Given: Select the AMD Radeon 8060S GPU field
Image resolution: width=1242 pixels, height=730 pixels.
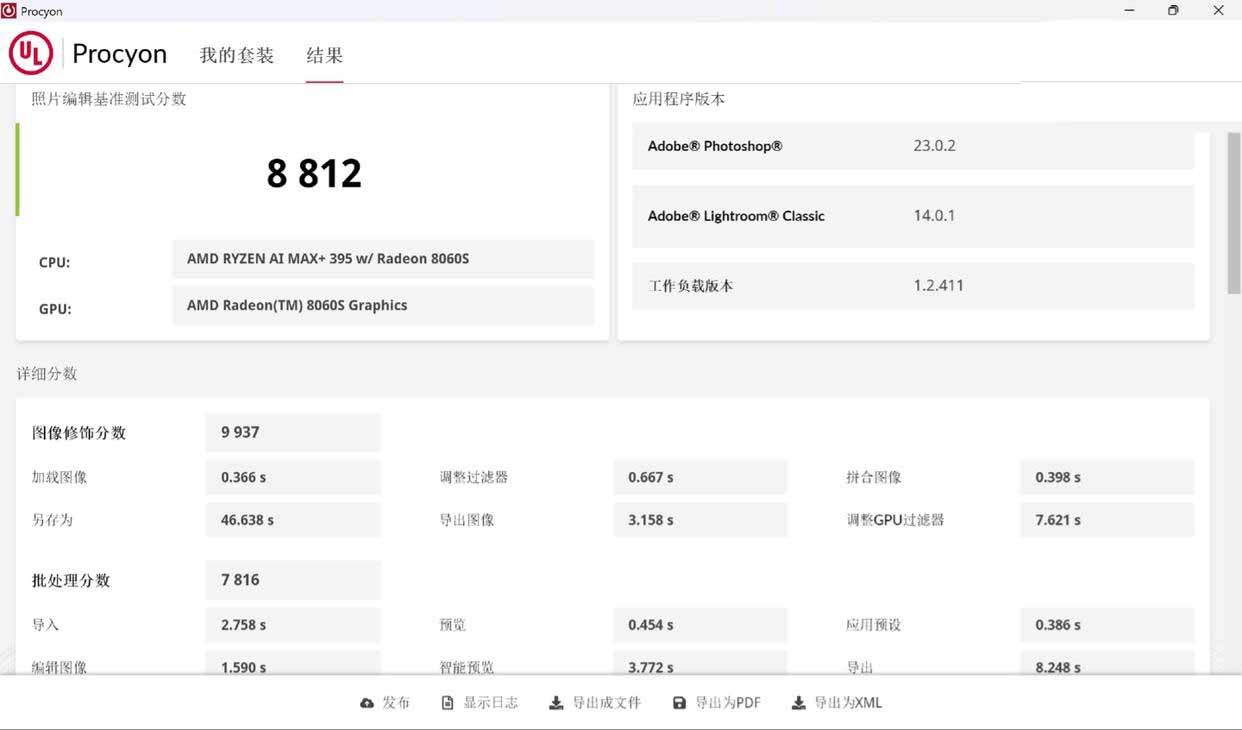Looking at the screenshot, I should tap(382, 306).
